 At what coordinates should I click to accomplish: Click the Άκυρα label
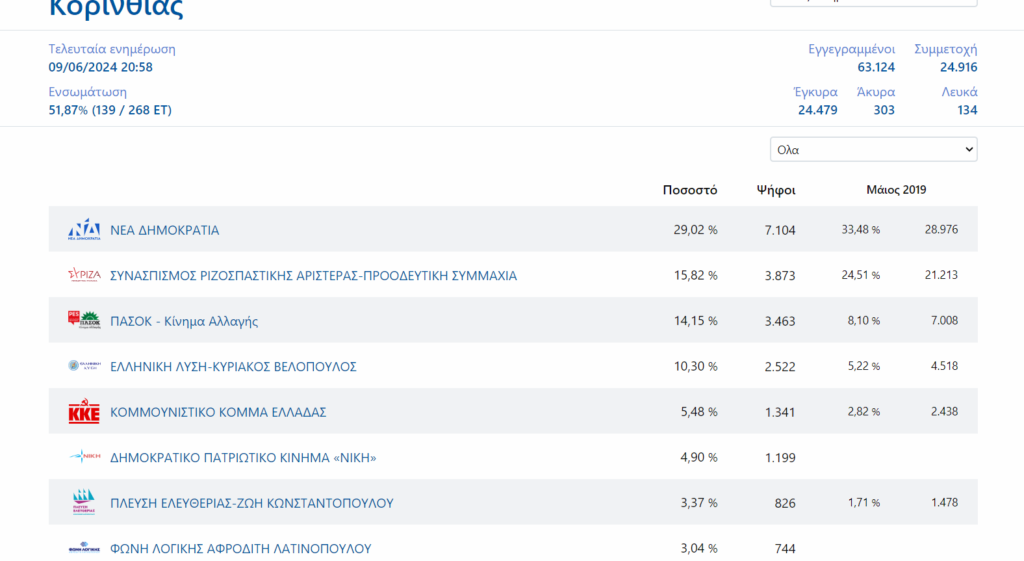click(876, 92)
